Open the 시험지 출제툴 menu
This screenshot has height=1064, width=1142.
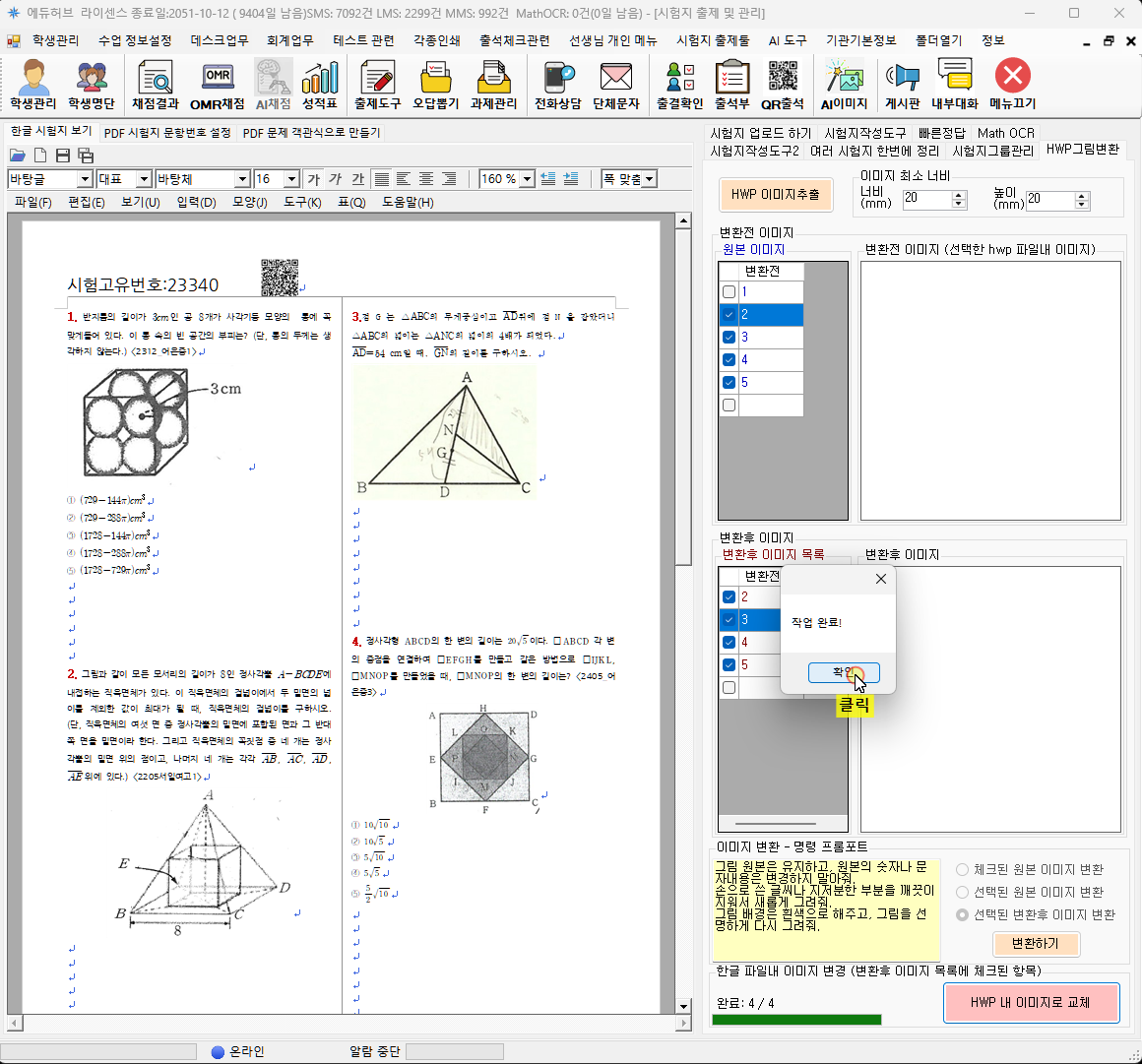713,40
